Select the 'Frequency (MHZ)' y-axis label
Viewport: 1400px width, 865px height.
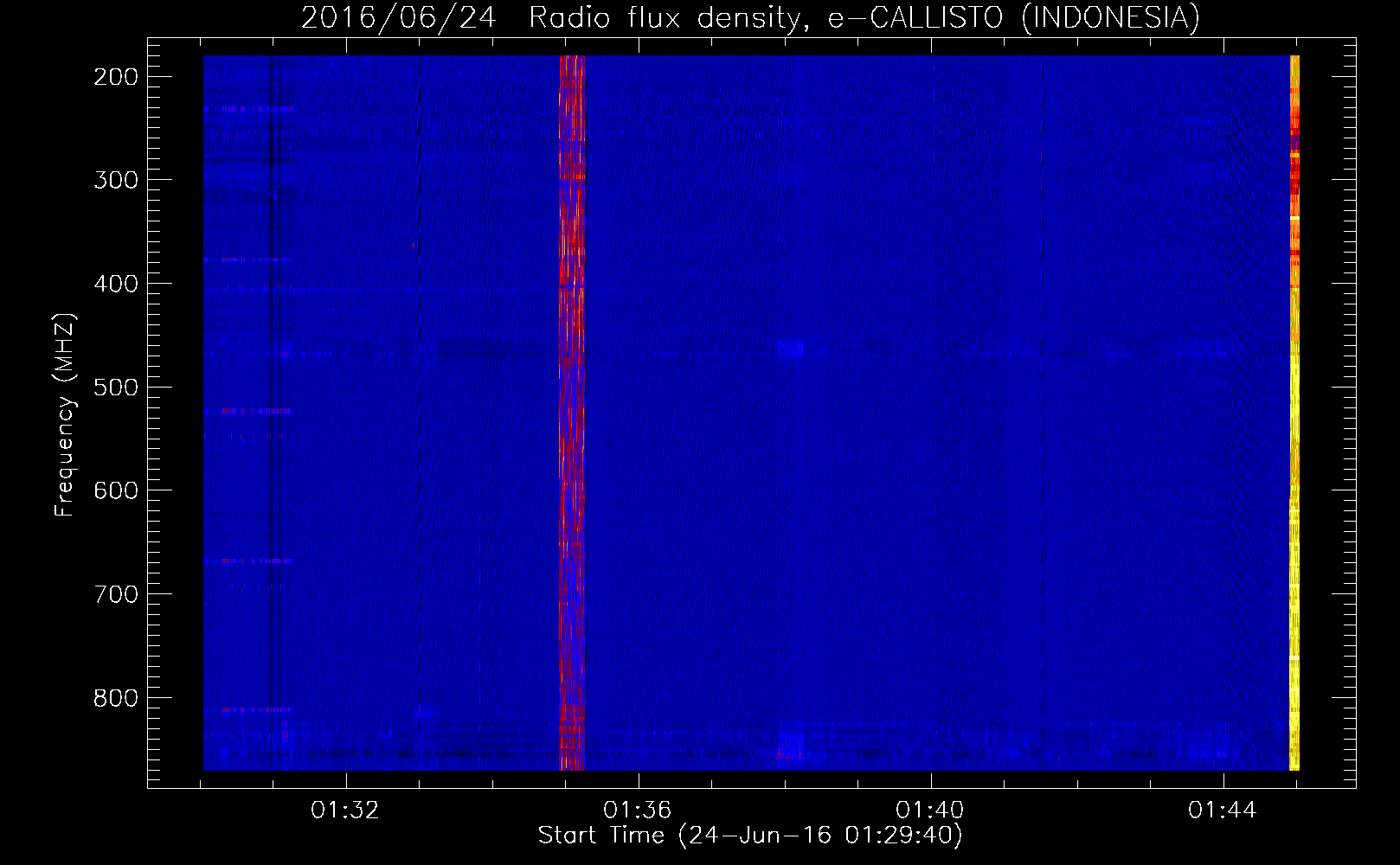[65, 415]
